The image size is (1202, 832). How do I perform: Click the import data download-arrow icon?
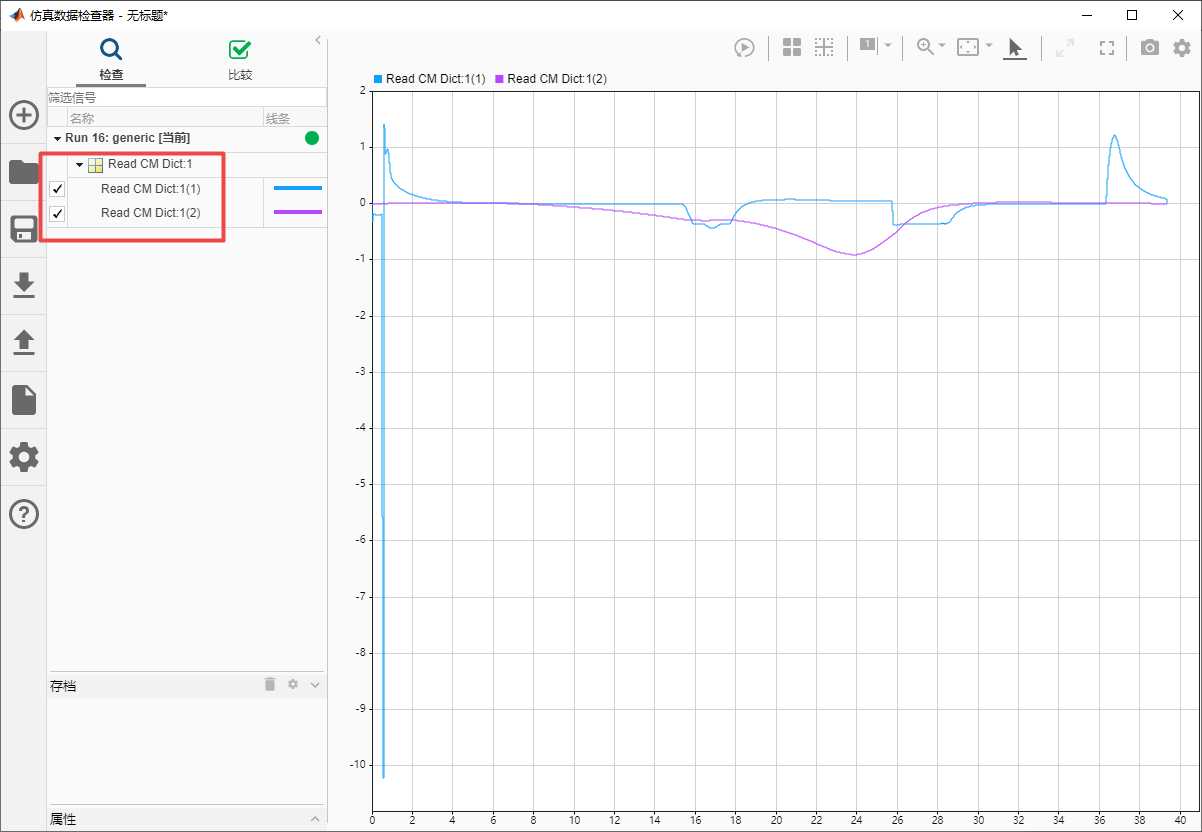(x=24, y=286)
